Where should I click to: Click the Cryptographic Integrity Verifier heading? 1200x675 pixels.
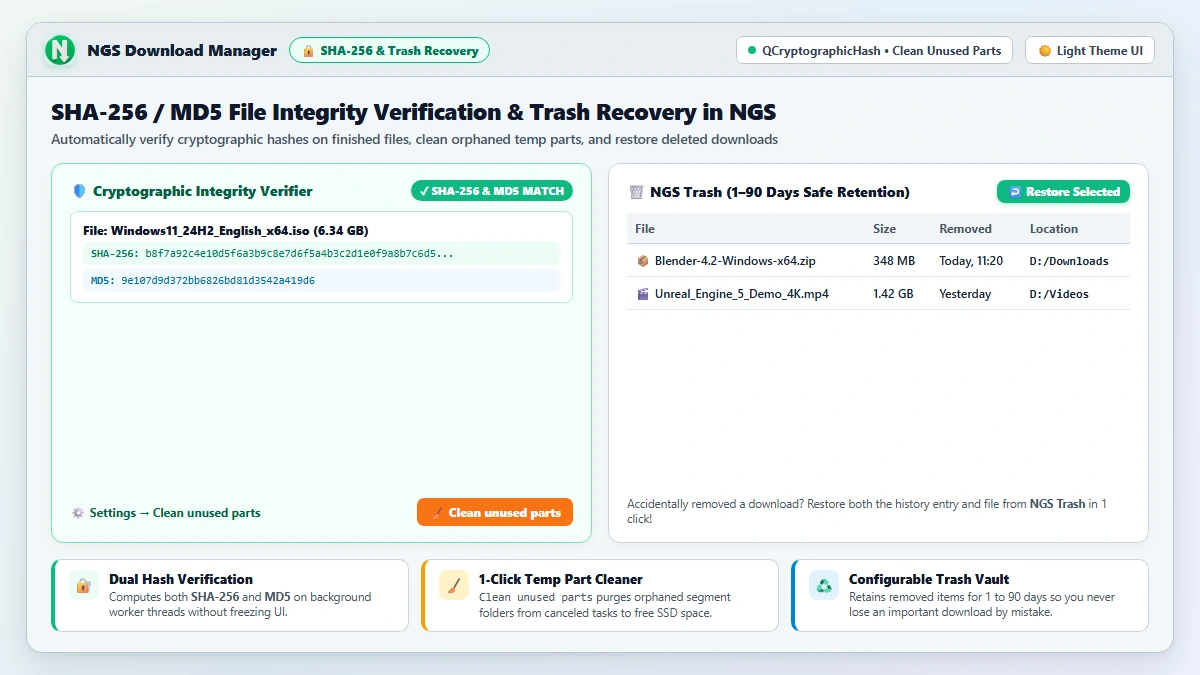pos(203,191)
